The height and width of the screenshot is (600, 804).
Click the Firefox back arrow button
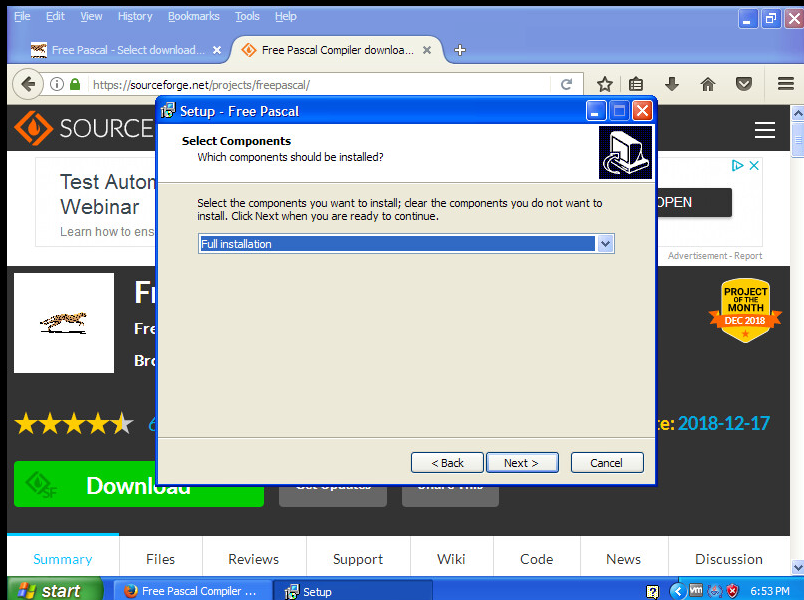tap(28, 84)
